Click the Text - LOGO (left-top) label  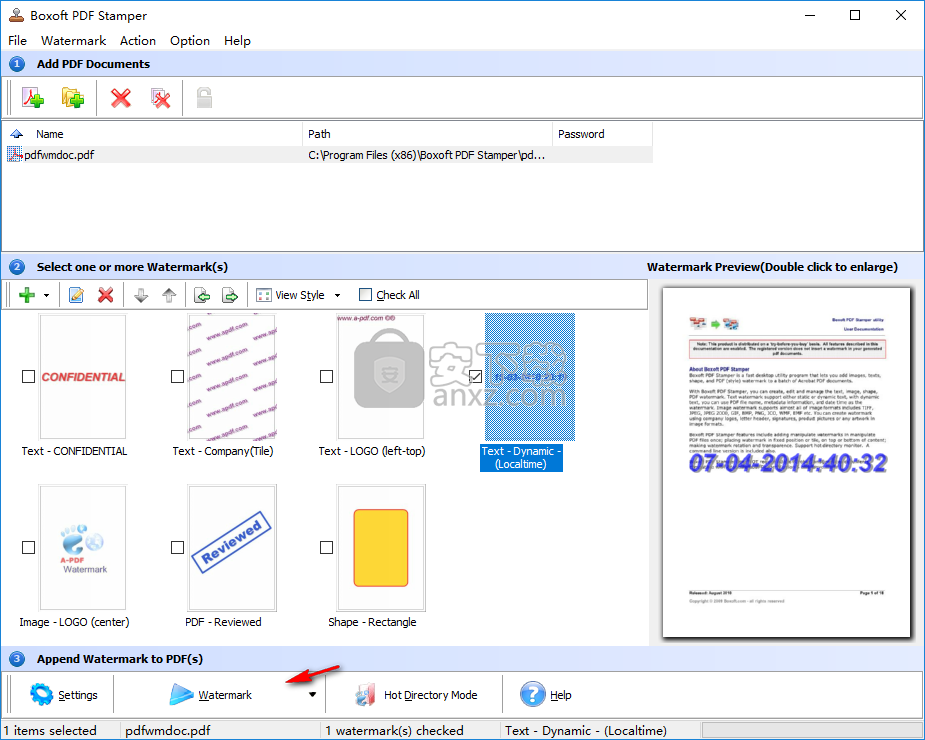point(372,451)
